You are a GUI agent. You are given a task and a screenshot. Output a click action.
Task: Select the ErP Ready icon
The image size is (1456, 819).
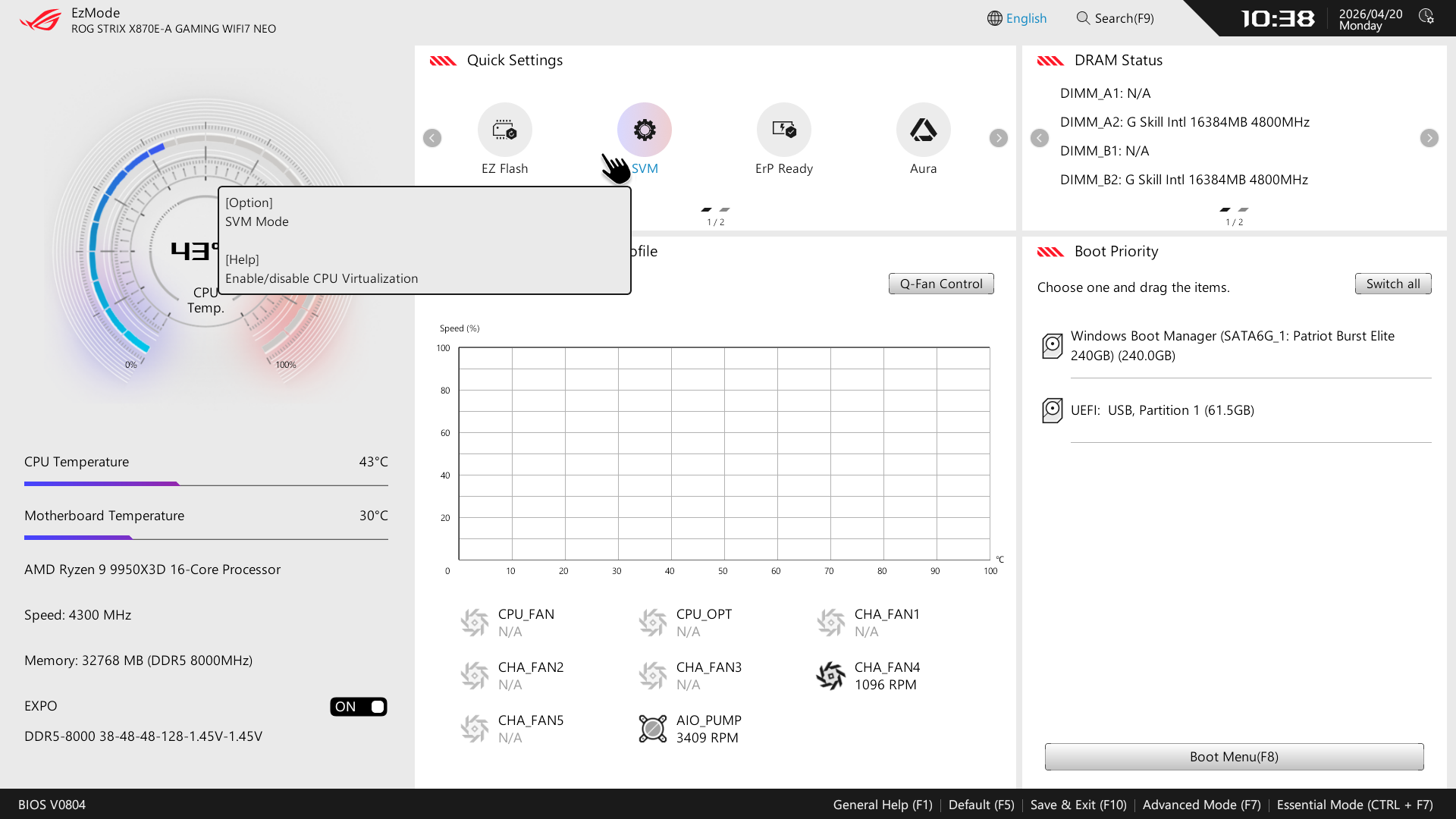783,130
